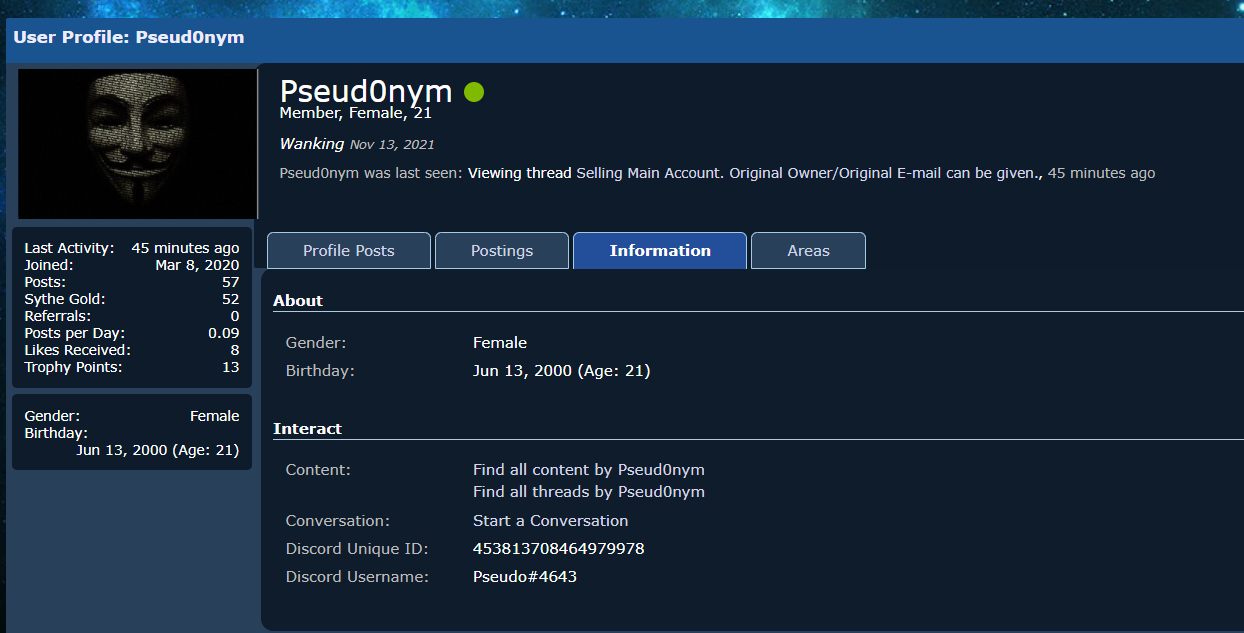Click the Pseud0nym username heading
Viewport: 1244px width, 633px height.
pyautogui.click(x=366, y=91)
